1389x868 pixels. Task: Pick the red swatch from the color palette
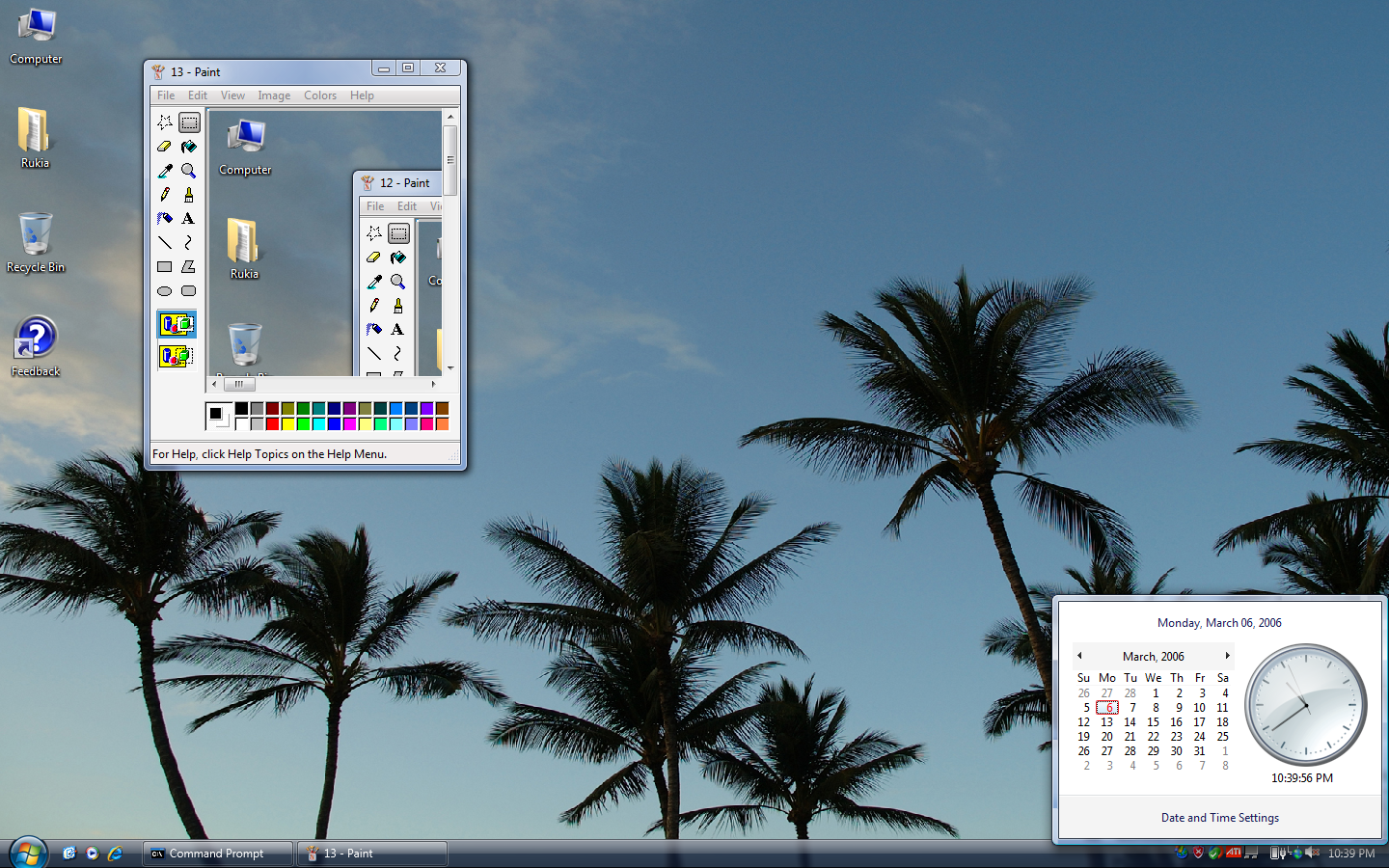[x=273, y=423]
